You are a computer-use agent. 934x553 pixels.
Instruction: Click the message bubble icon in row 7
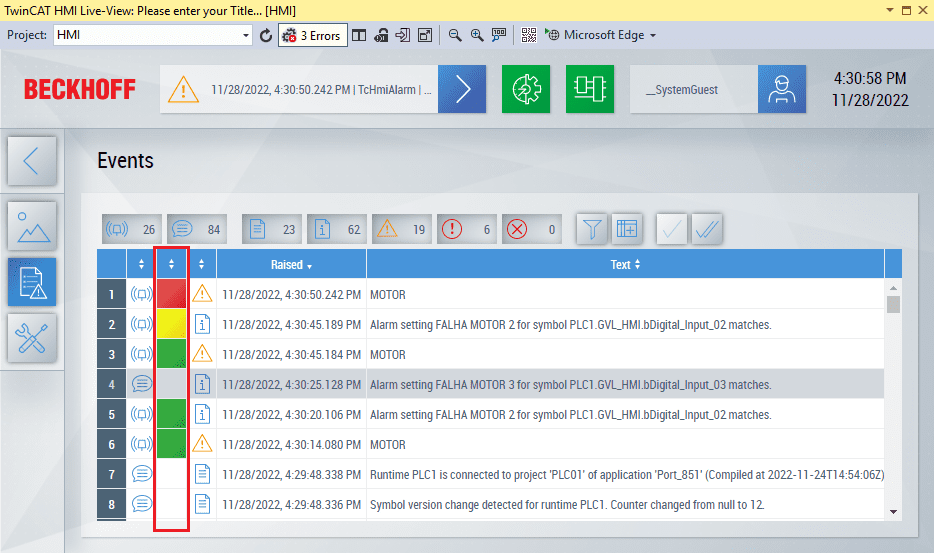pos(141,474)
